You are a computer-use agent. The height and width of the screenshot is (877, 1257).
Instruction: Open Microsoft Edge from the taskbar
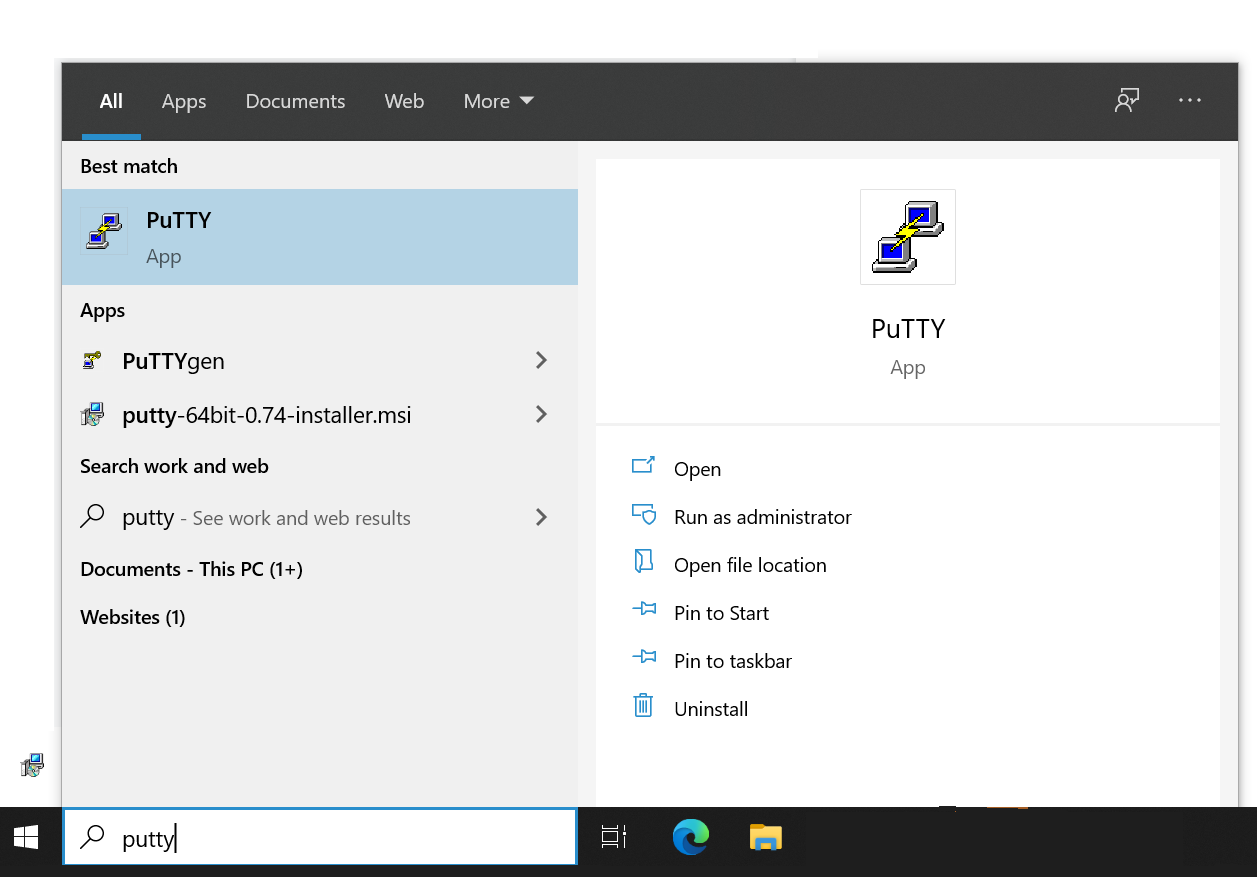(690, 838)
